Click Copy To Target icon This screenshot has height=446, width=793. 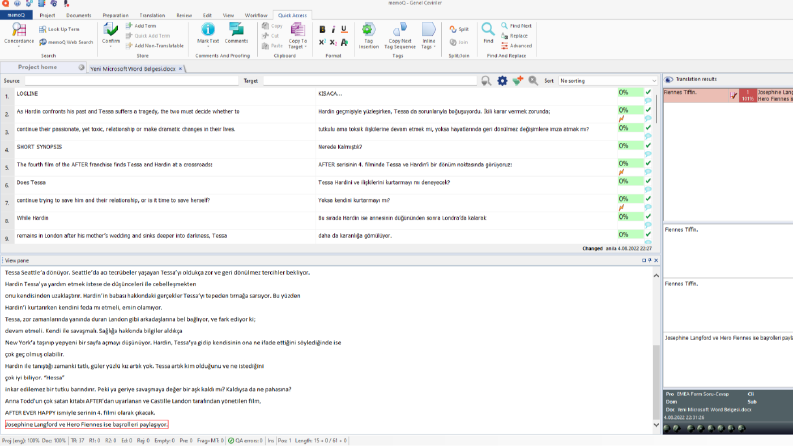[x=298, y=30]
